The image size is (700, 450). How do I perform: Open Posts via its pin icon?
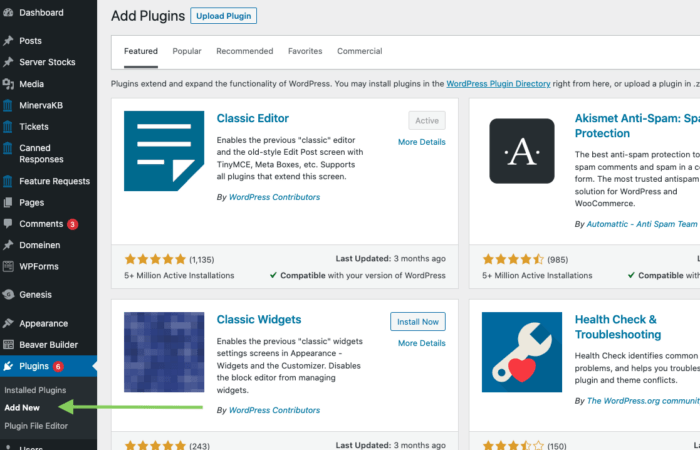[9, 41]
